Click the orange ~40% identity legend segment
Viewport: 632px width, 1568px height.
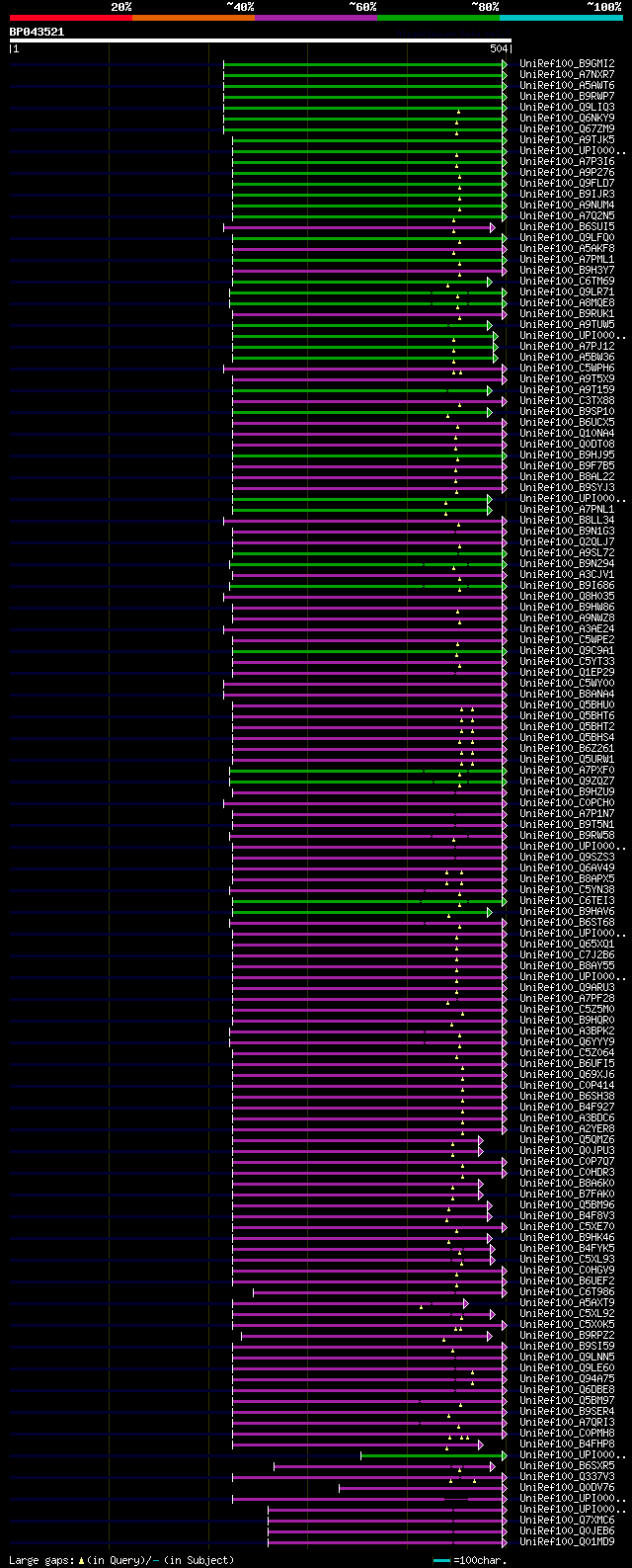[x=193, y=17]
